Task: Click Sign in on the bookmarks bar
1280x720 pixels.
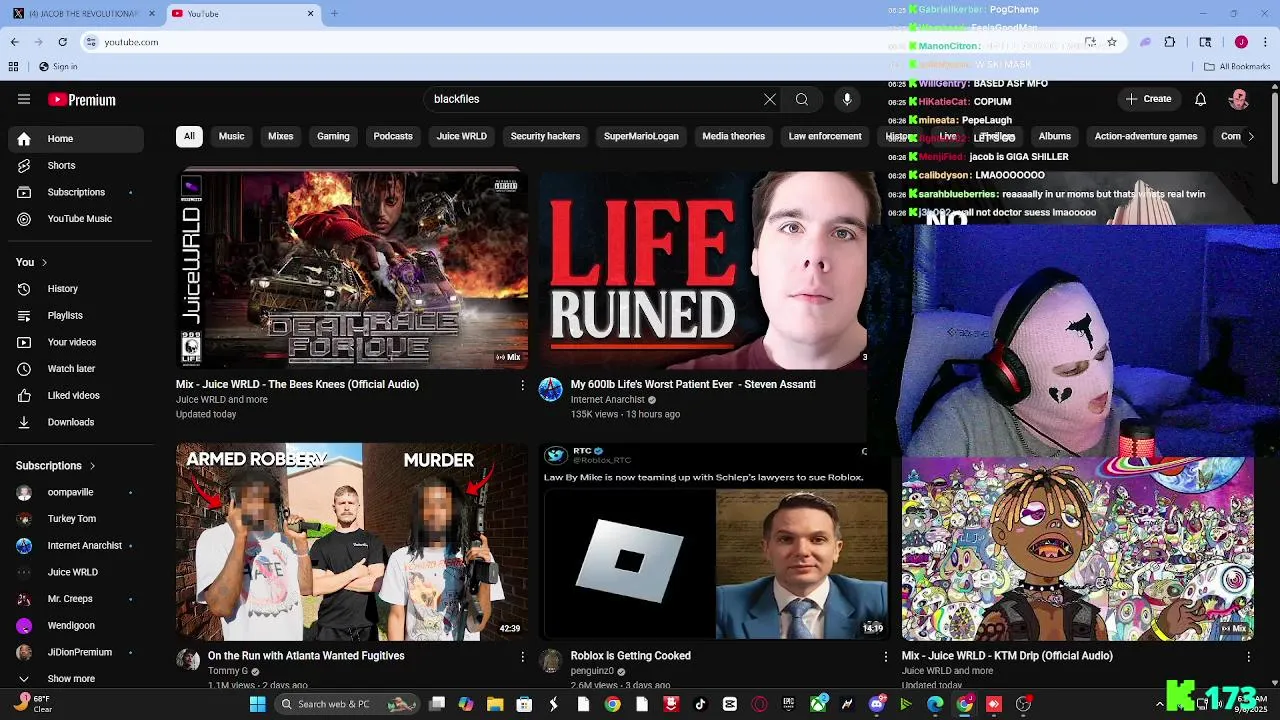Action: pyautogui.click(x=58, y=67)
